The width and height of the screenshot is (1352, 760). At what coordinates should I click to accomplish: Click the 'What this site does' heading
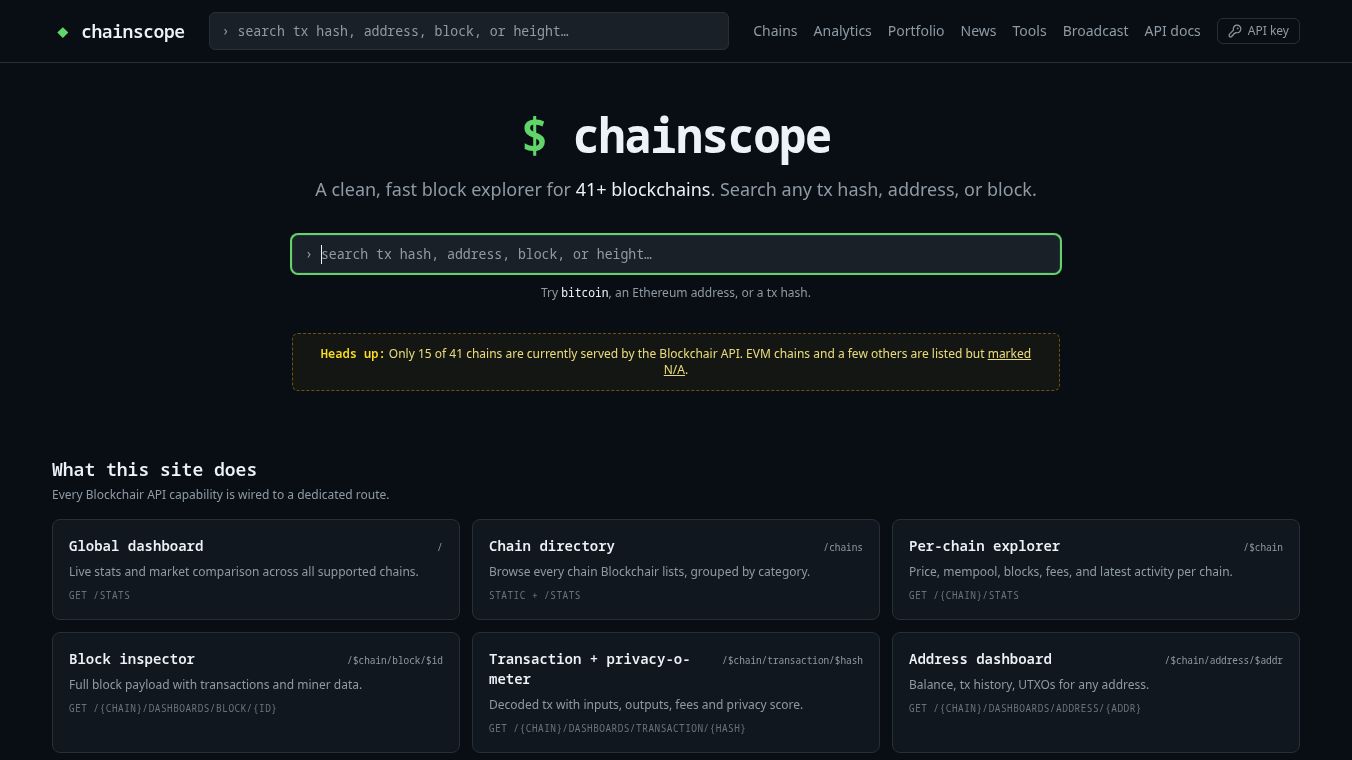(x=154, y=469)
